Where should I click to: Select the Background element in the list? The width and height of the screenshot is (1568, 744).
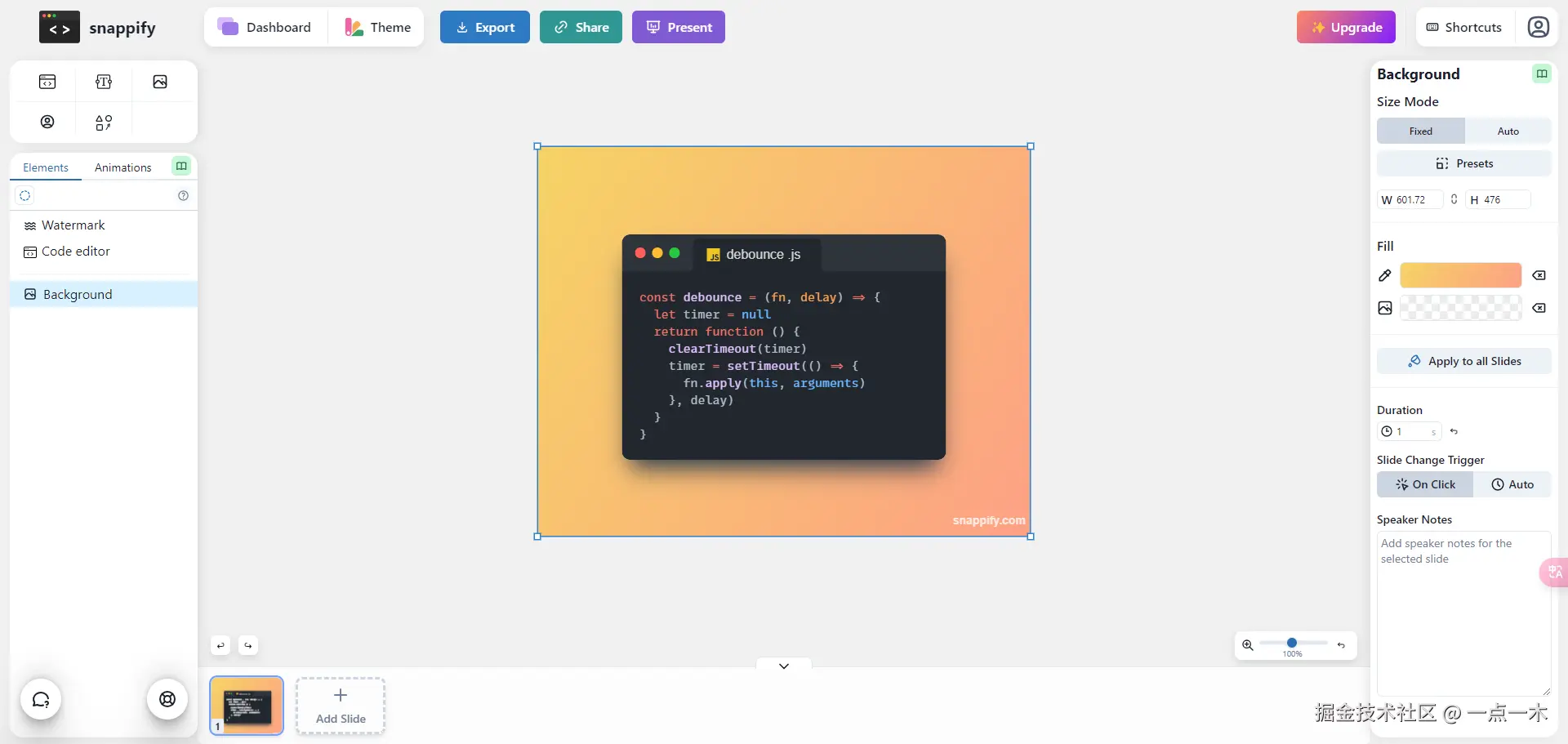coord(104,294)
